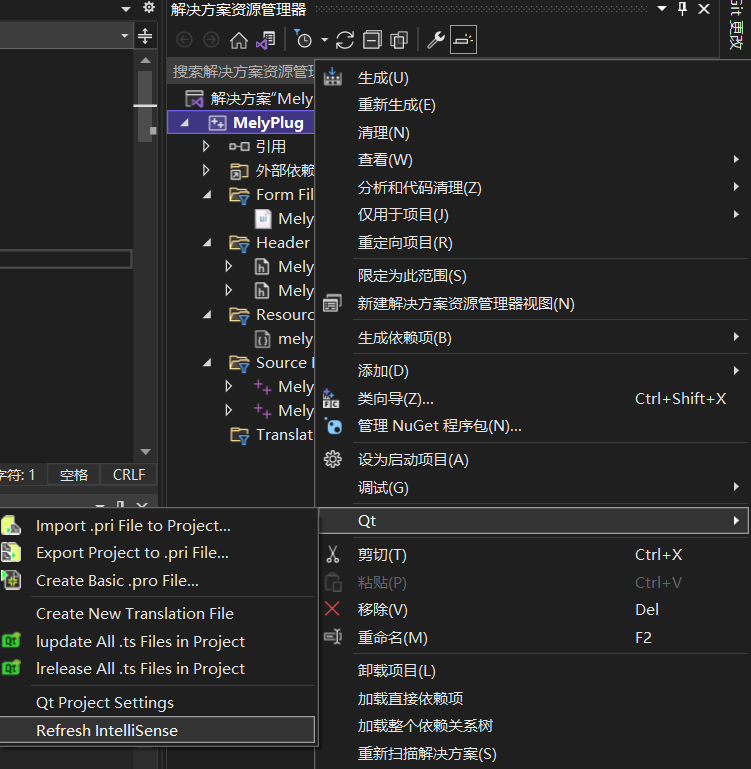Viewport: 751px width, 769px height.
Task: Expand the 引用 references node
Action: (206, 146)
